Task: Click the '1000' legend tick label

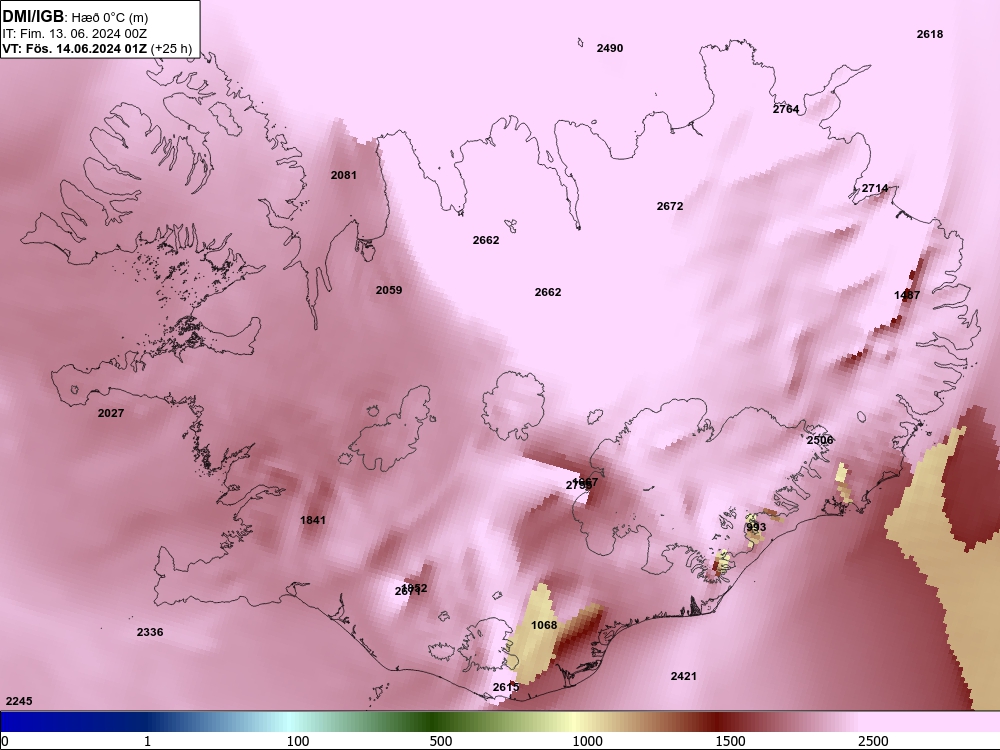Action: click(587, 741)
